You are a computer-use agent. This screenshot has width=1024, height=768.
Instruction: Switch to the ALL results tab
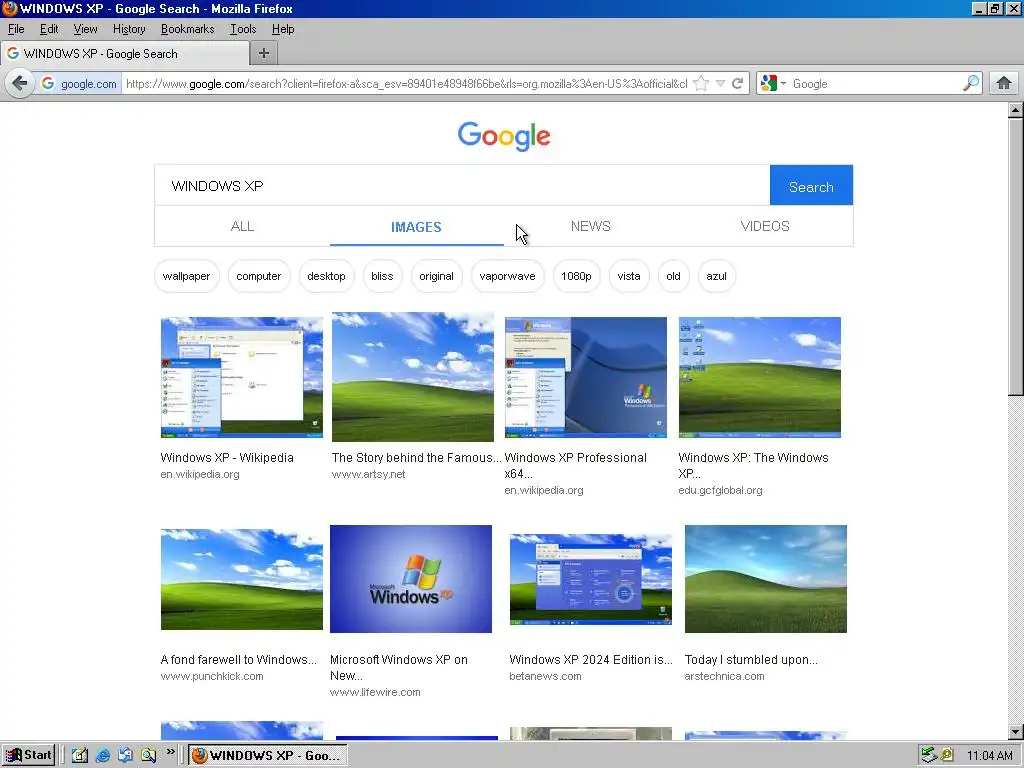pos(242,226)
